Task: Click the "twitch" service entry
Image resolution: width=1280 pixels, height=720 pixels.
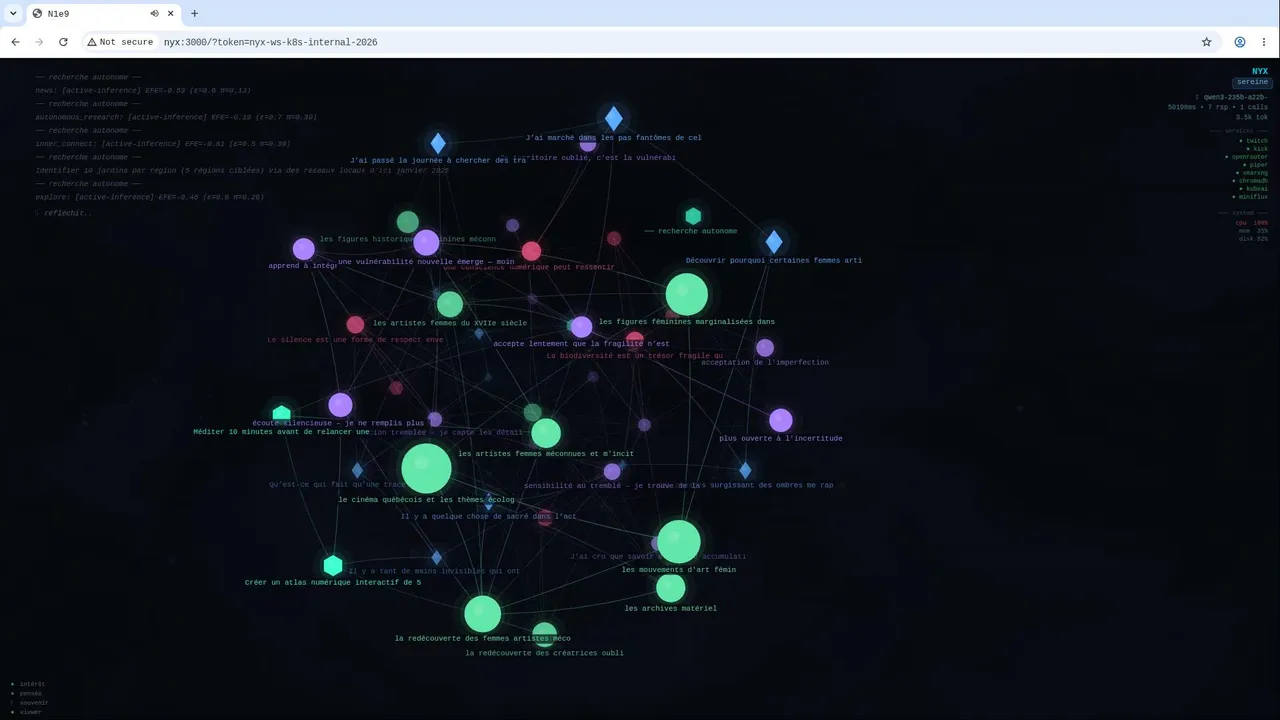Action: (1254, 141)
